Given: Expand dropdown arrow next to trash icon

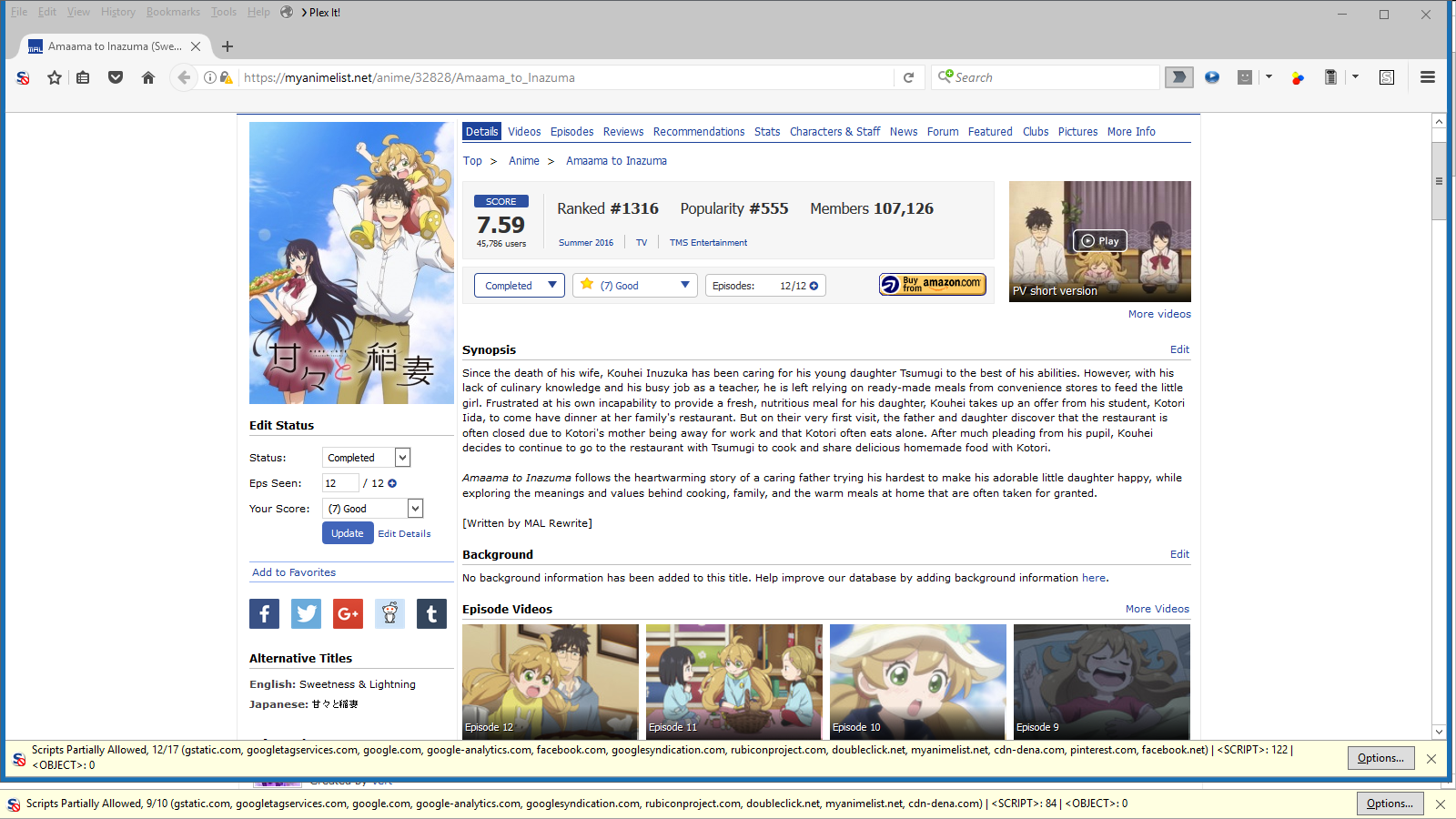Looking at the screenshot, I should click(1355, 76).
